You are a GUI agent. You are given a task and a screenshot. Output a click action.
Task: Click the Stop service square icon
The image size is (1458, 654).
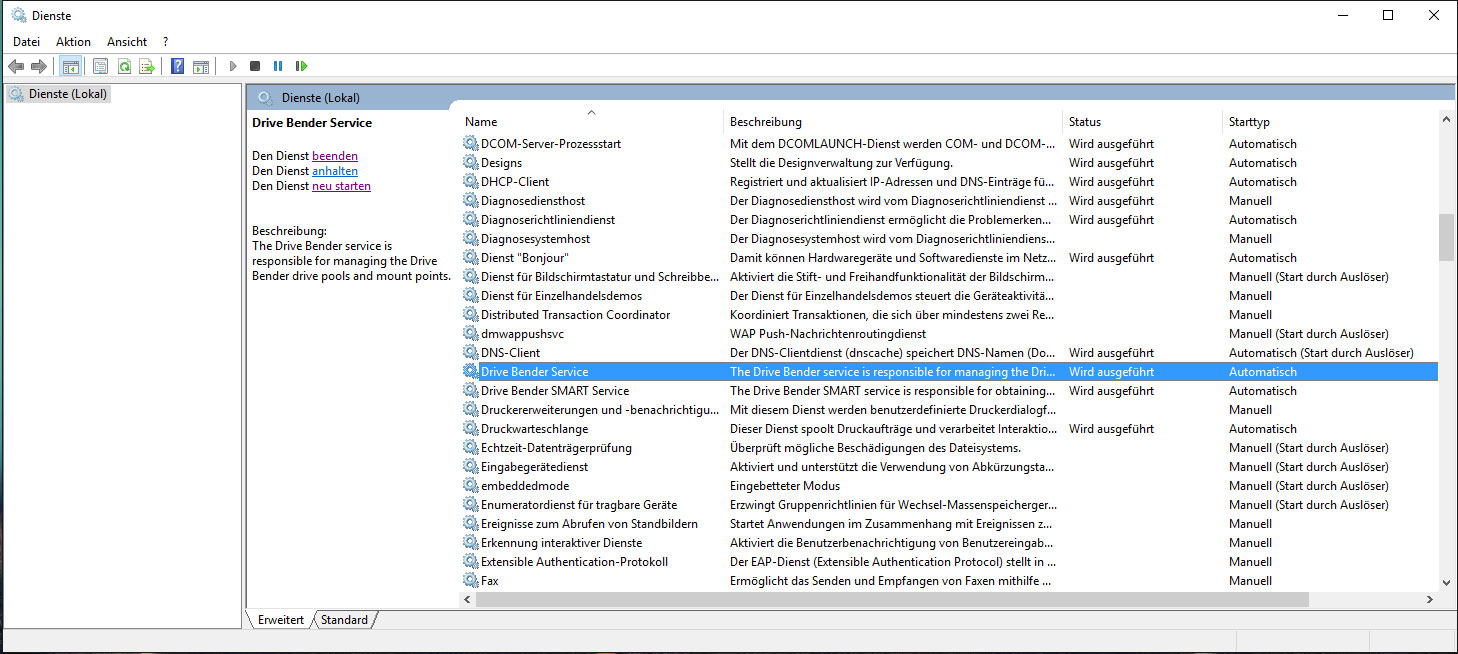click(x=255, y=66)
